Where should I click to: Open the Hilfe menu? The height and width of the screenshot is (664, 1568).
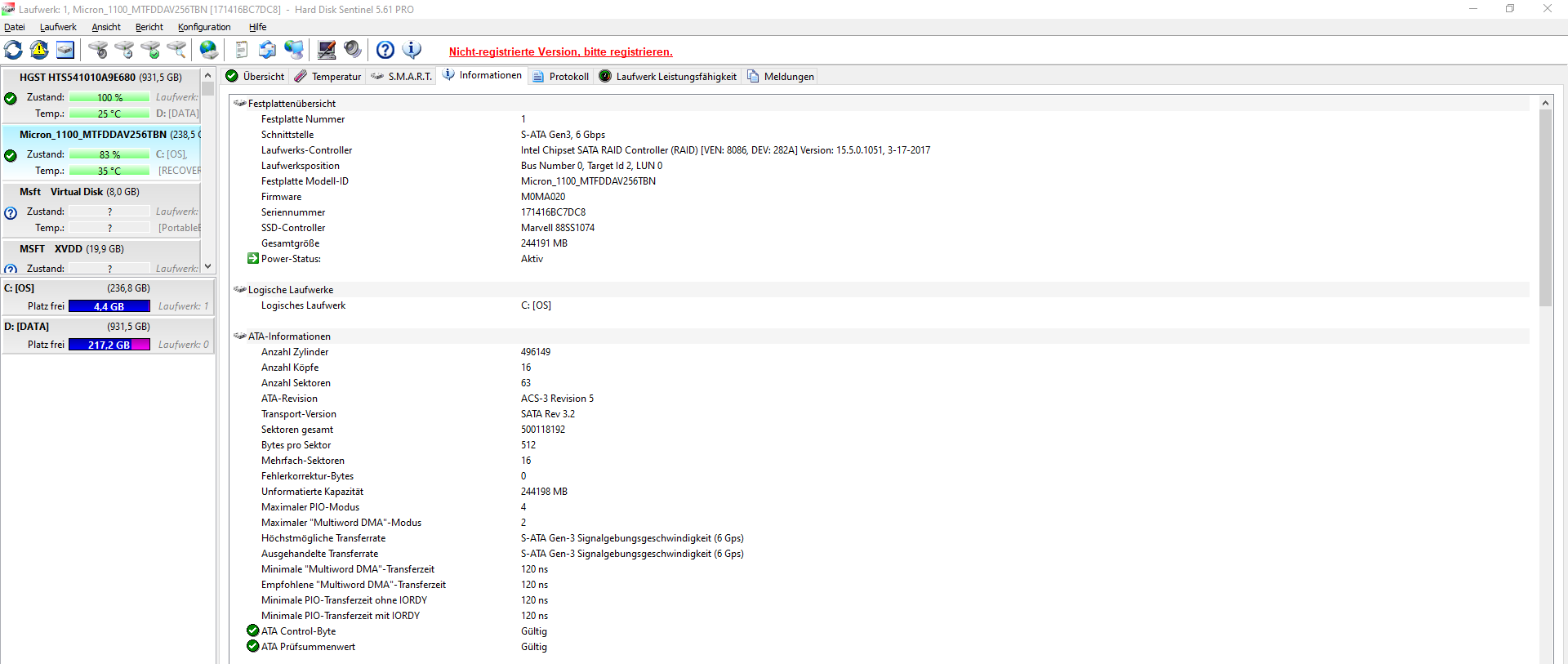point(258,27)
